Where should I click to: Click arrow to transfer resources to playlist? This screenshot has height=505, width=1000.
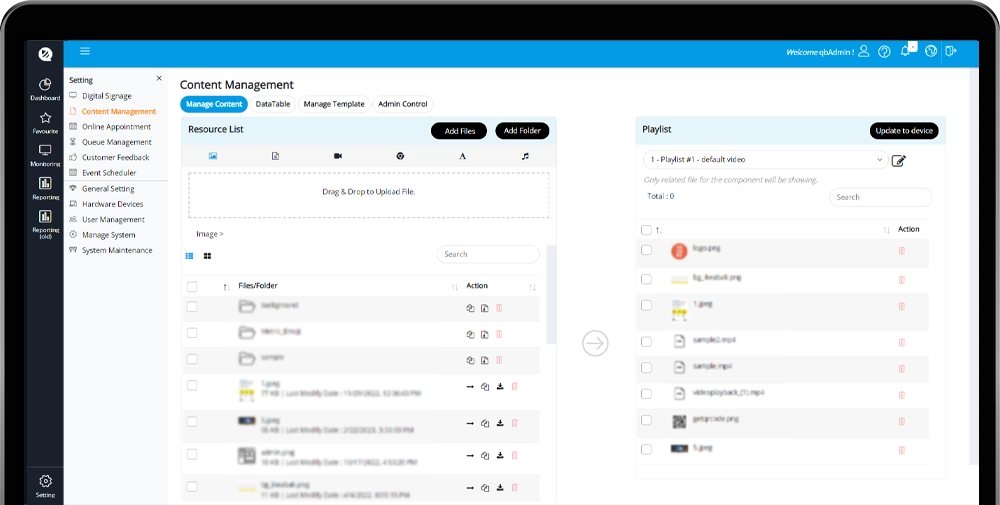595,343
